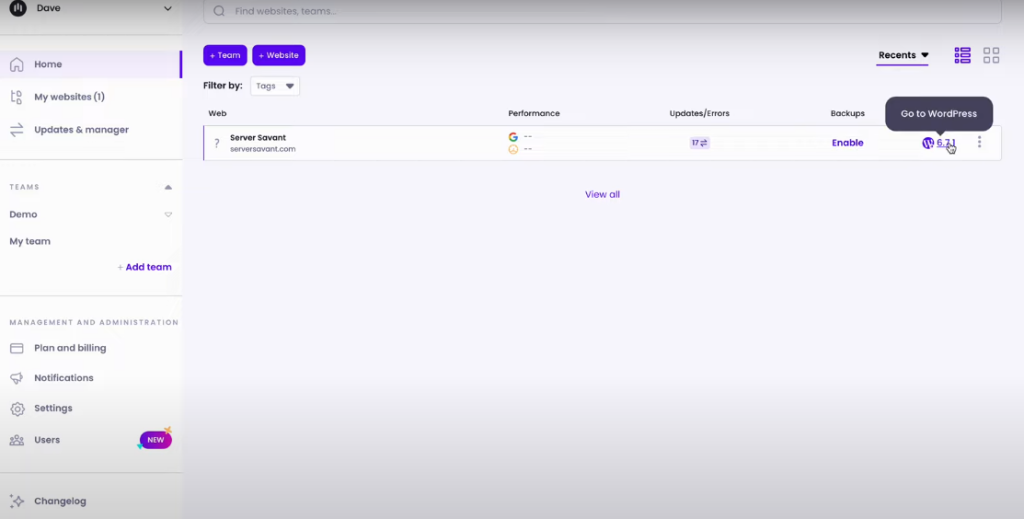
Task: Click the + Team button
Action: [225, 56]
